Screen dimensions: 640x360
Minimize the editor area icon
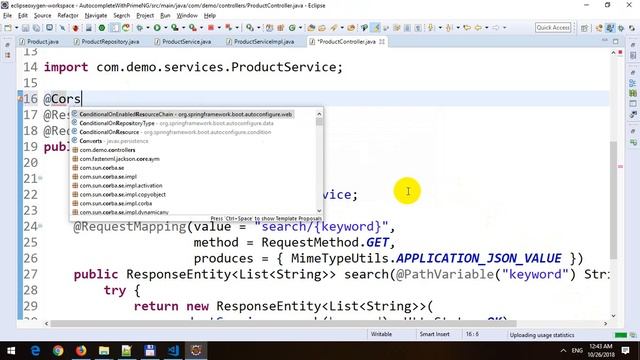tap(605, 41)
